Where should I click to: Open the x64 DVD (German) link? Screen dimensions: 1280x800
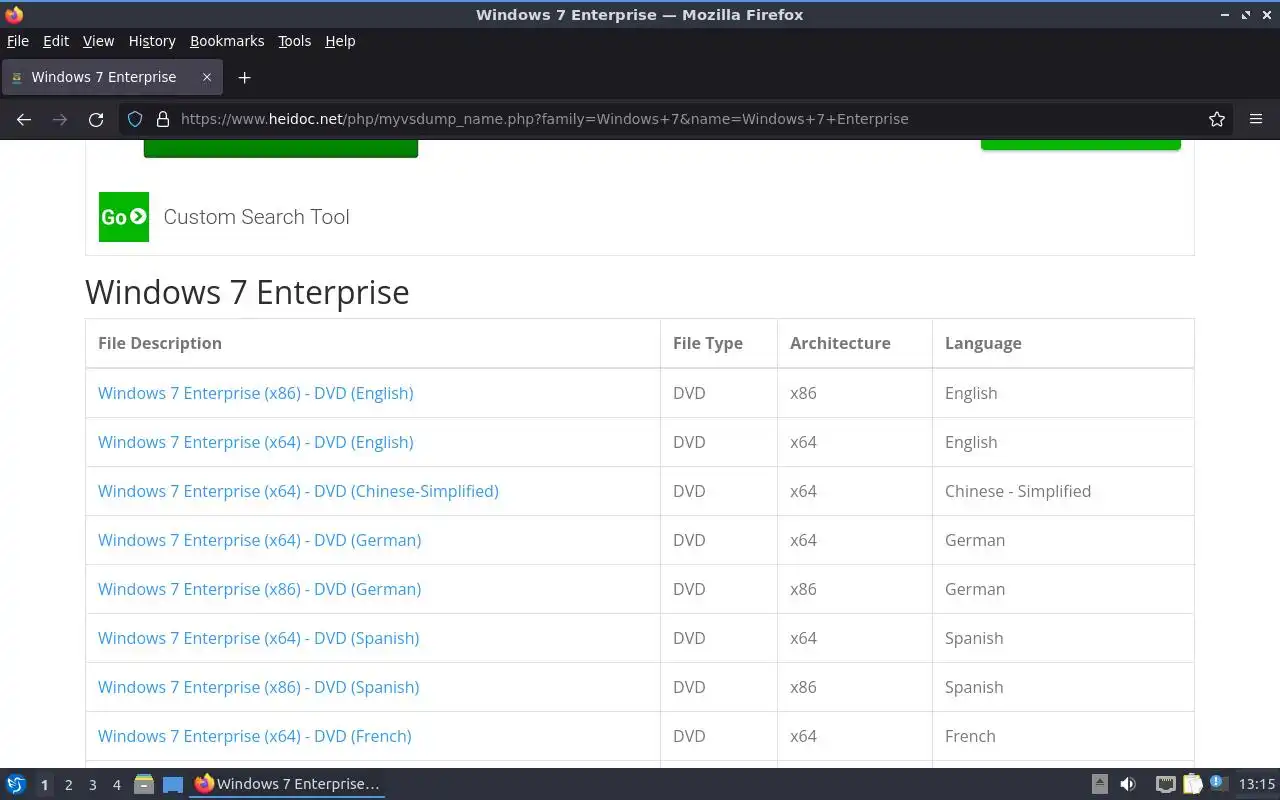click(259, 540)
